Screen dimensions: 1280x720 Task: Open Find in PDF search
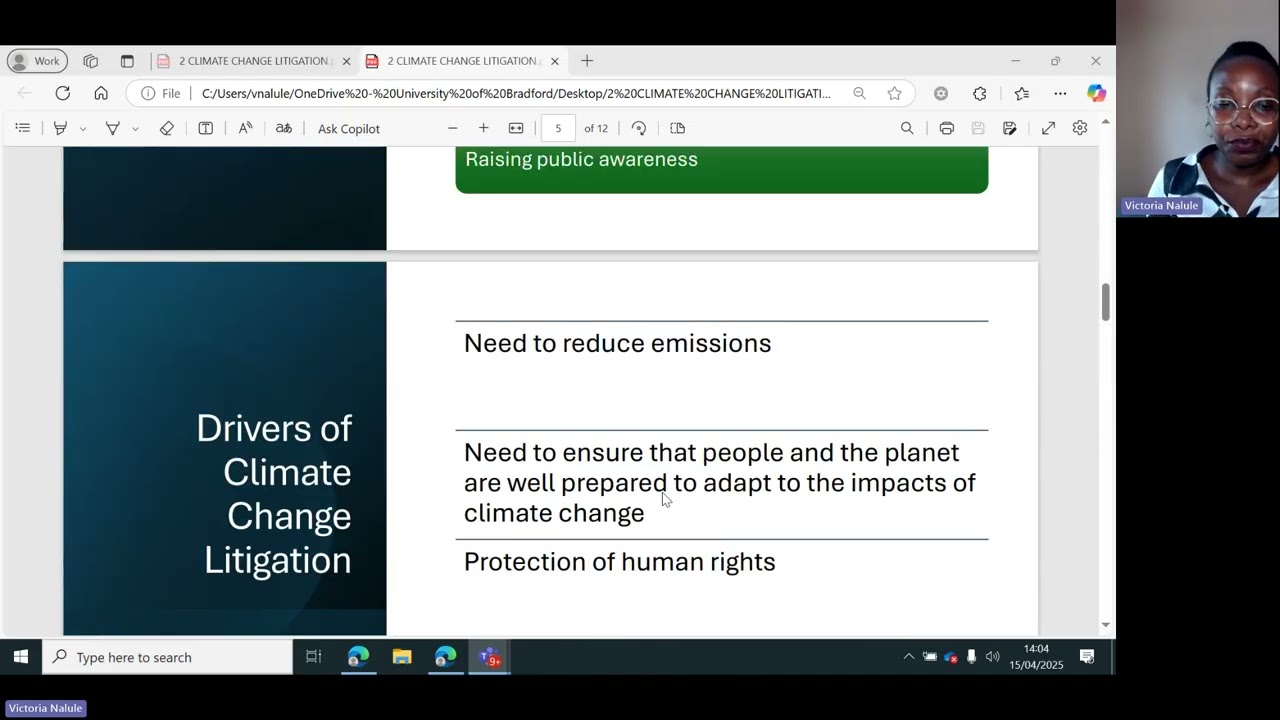(x=907, y=128)
